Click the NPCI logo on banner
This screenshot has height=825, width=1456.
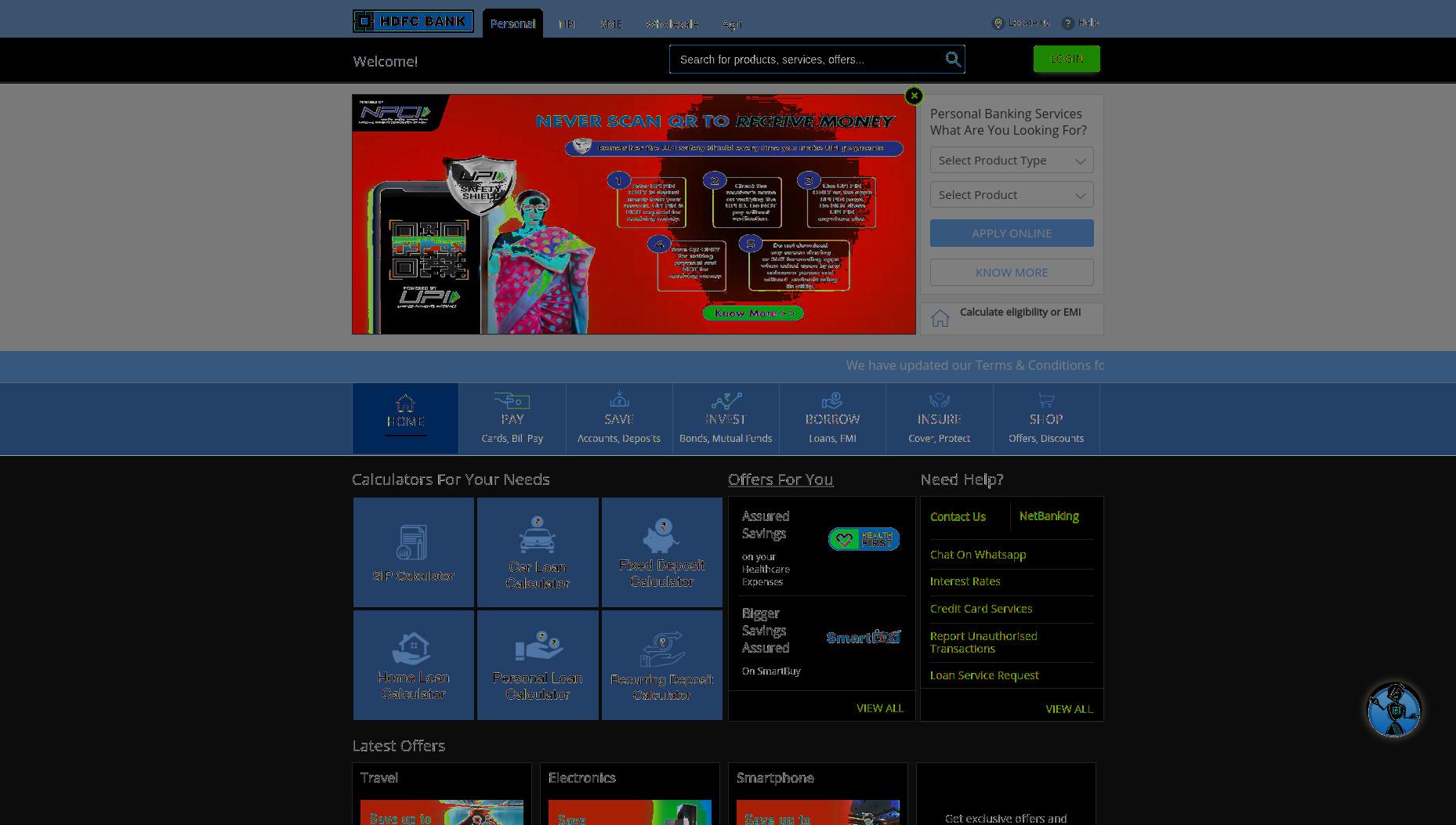point(395,113)
